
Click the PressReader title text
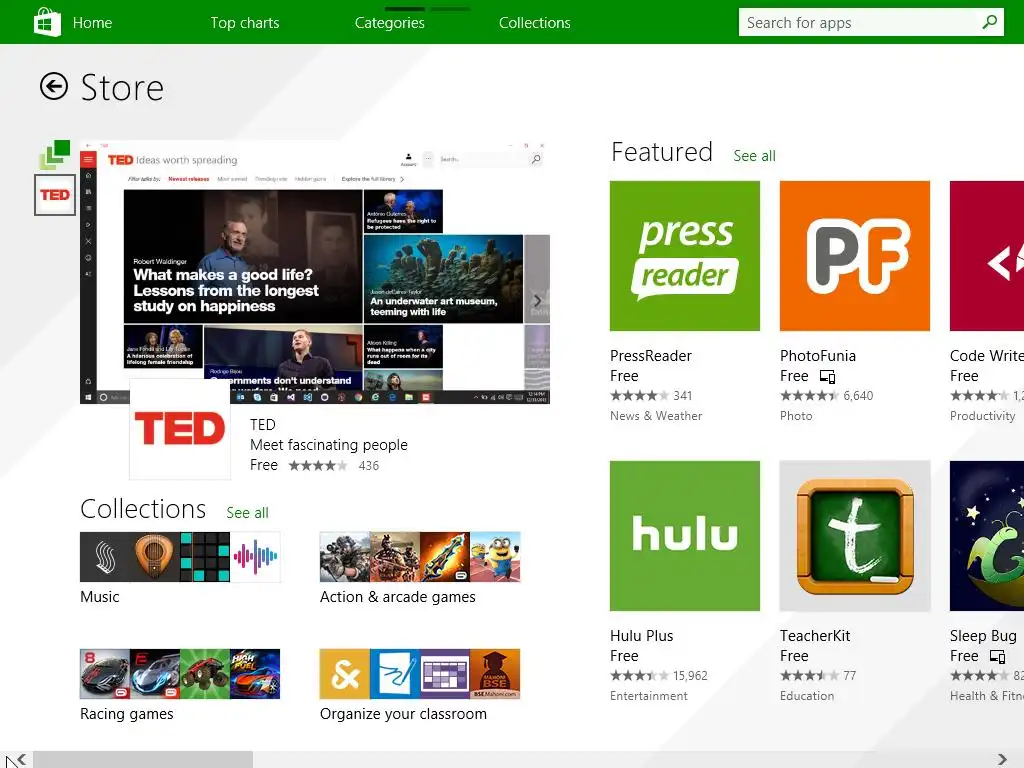click(651, 356)
